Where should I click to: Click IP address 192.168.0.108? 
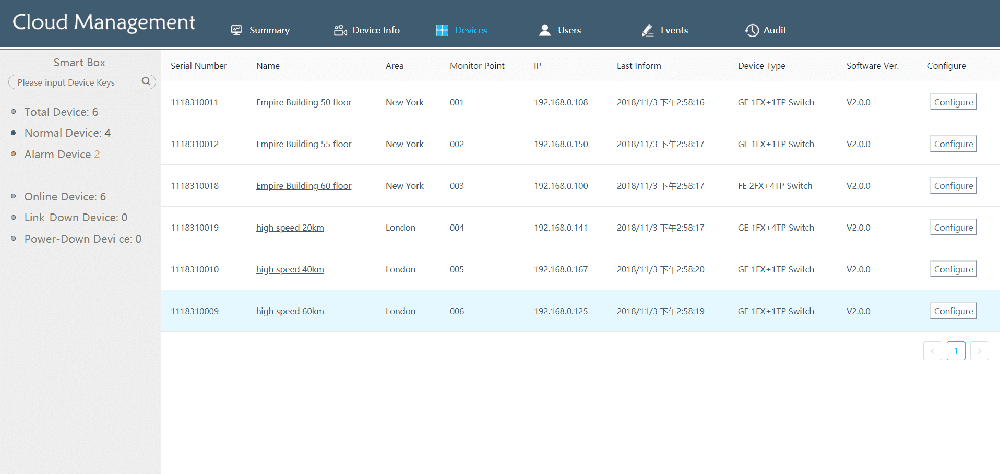coord(561,102)
